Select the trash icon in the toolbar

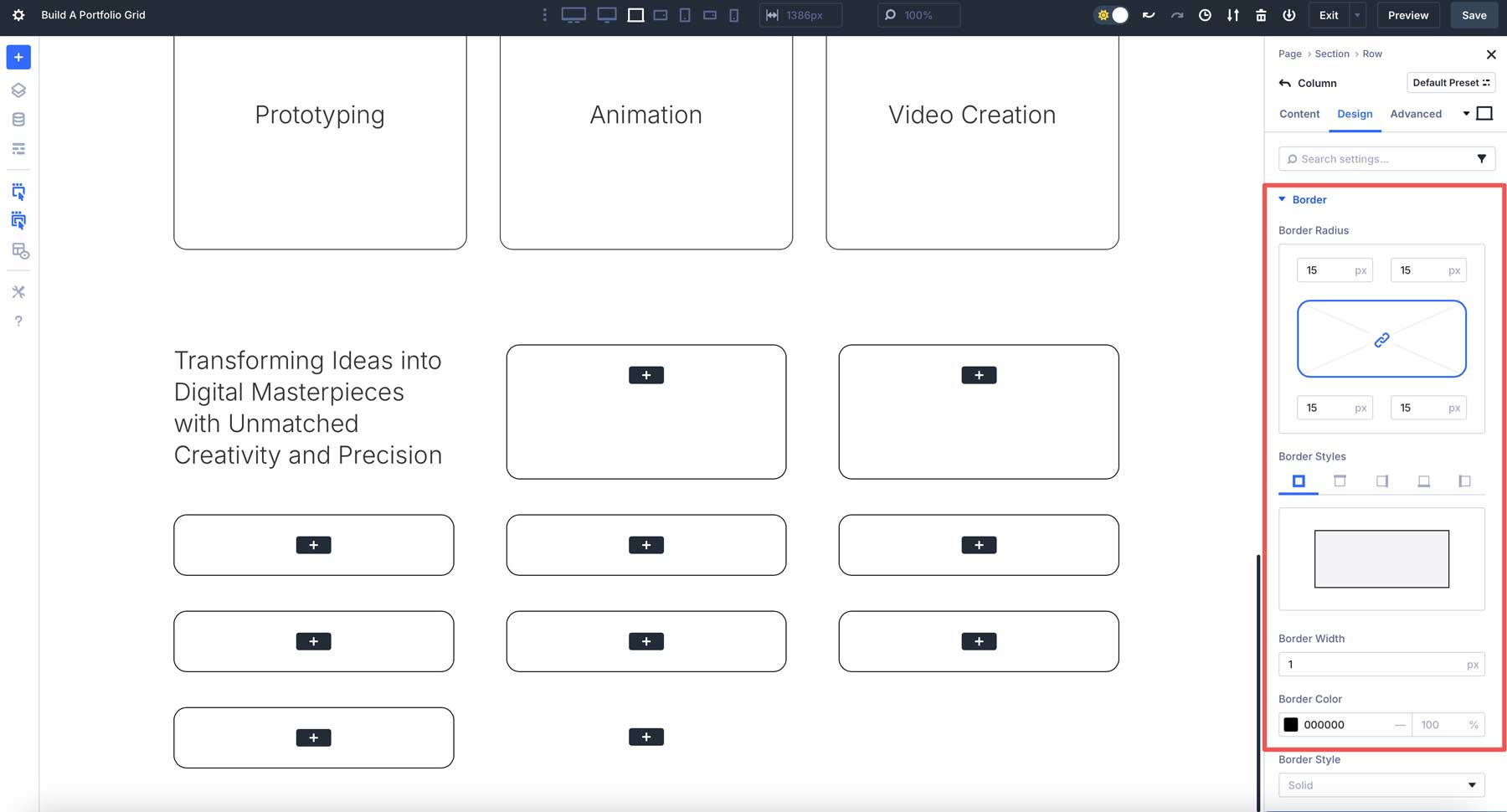[1261, 15]
